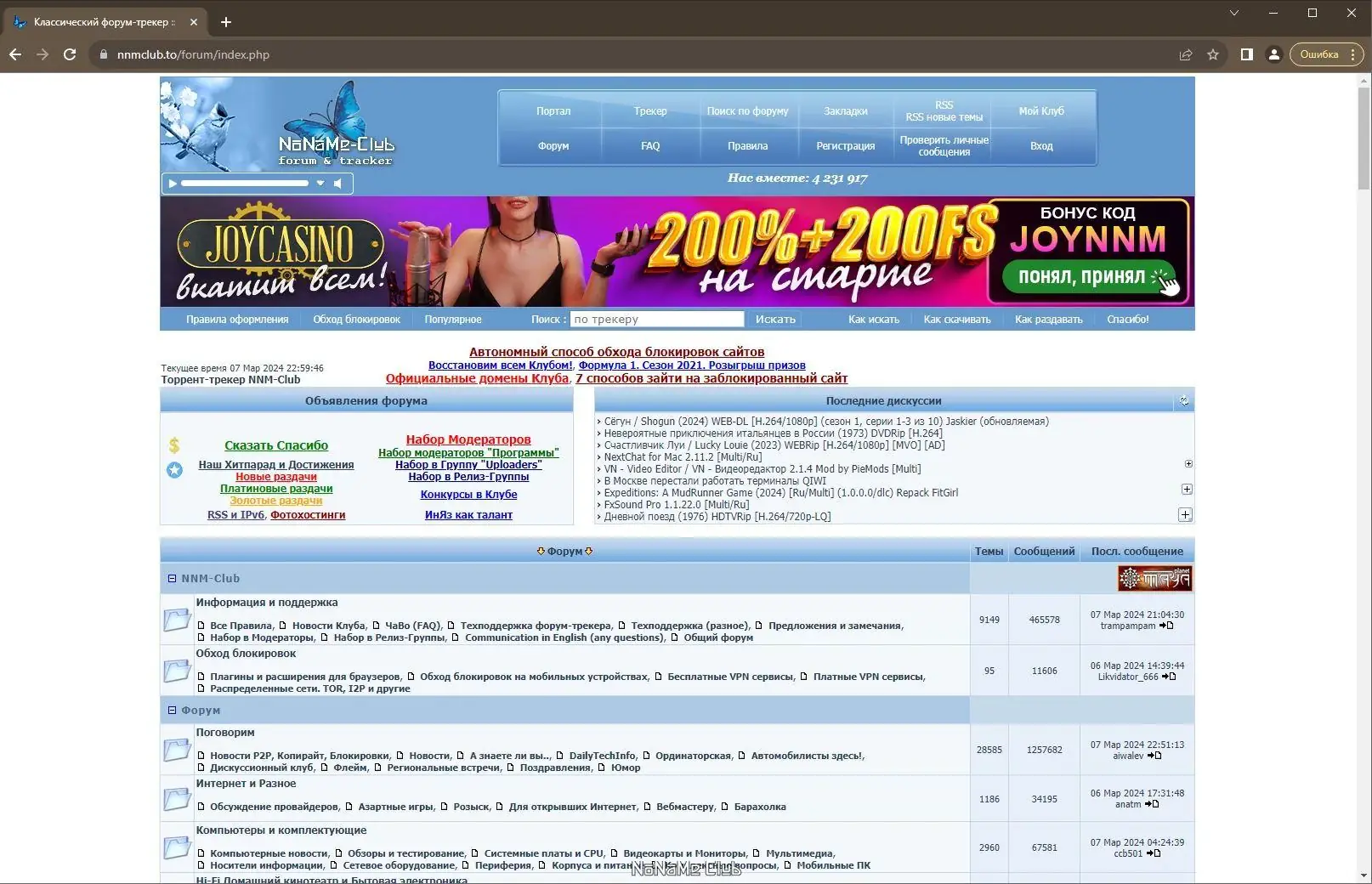Viewport: 1372px width, 884px height.
Task: Refresh the Последние дискуссии panel
Action: 1184,399
